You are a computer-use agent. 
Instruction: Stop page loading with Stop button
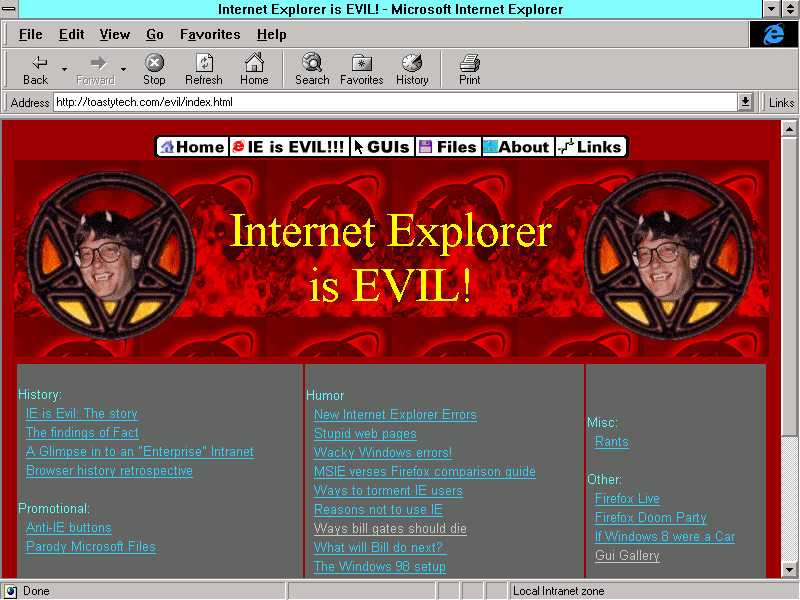tap(154, 69)
